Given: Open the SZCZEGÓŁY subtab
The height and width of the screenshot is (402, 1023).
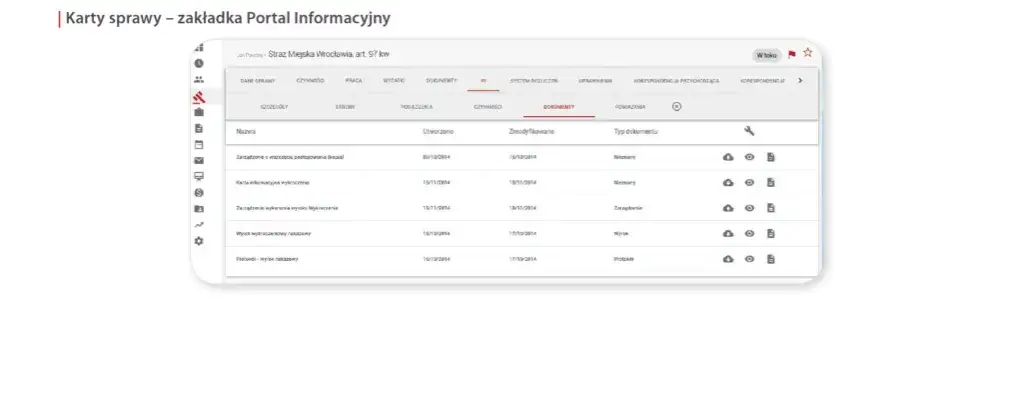Looking at the screenshot, I should point(274,106).
